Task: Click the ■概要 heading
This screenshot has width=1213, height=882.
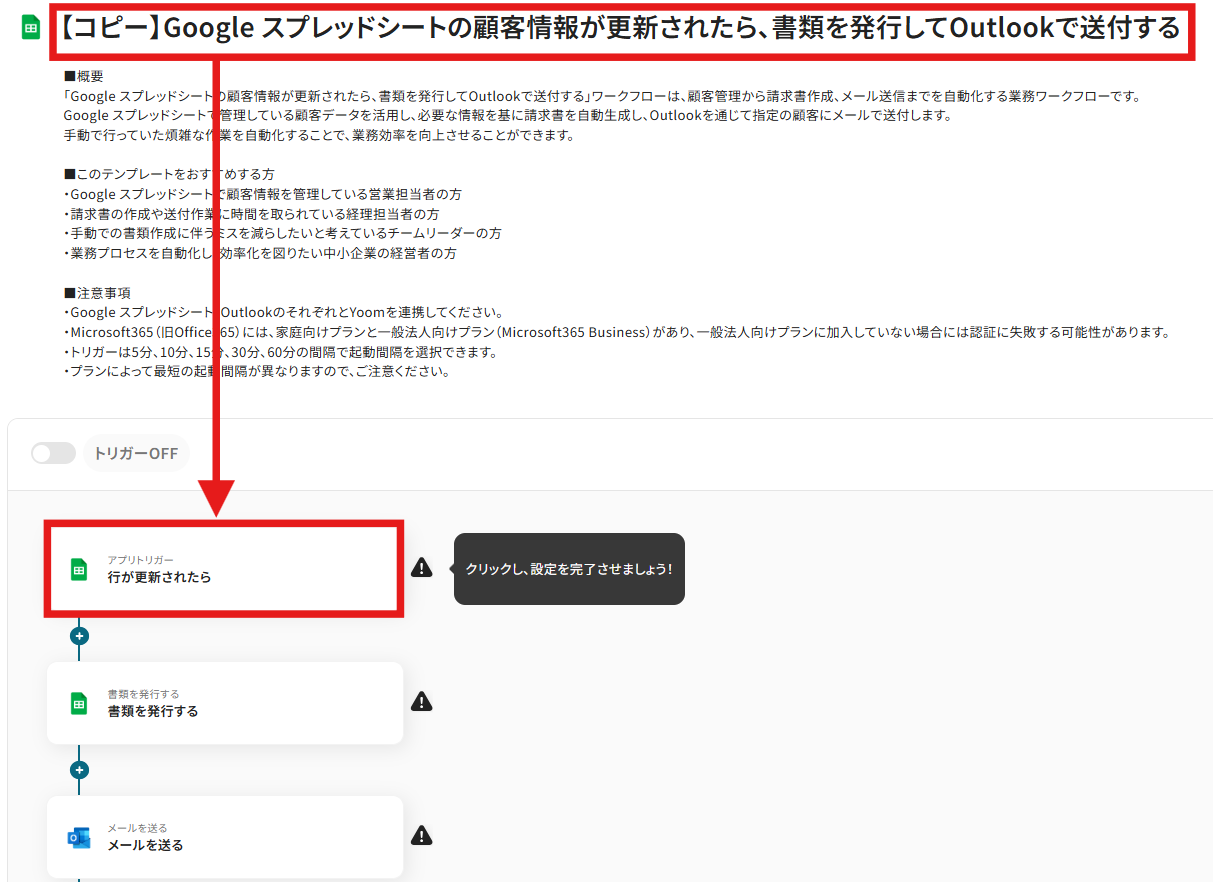Action: coord(83,76)
